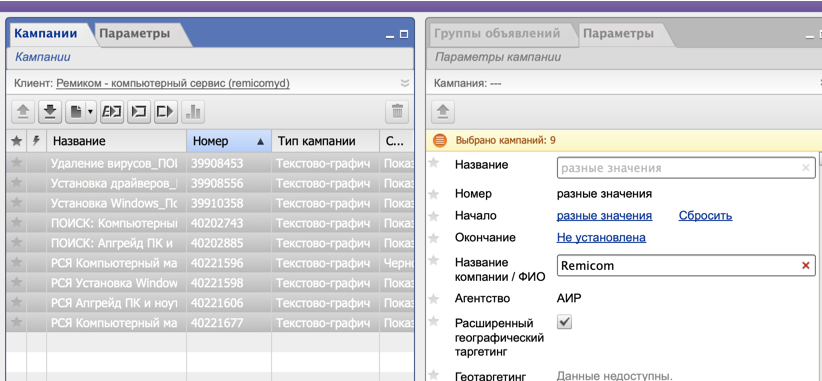Star the campaign row numbered 40221677
Screen dimensions: 822x381
click(16, 322)
